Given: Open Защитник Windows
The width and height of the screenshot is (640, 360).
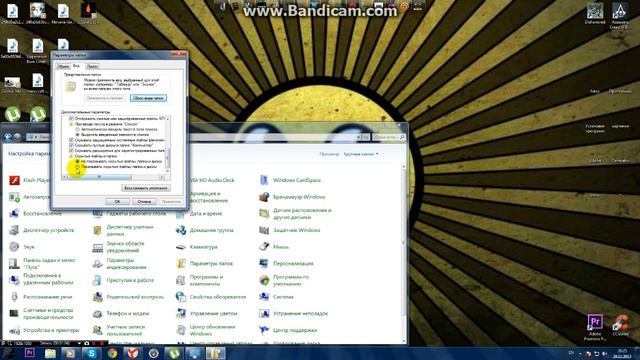Looking at the screenshot, I should [290, 230].
